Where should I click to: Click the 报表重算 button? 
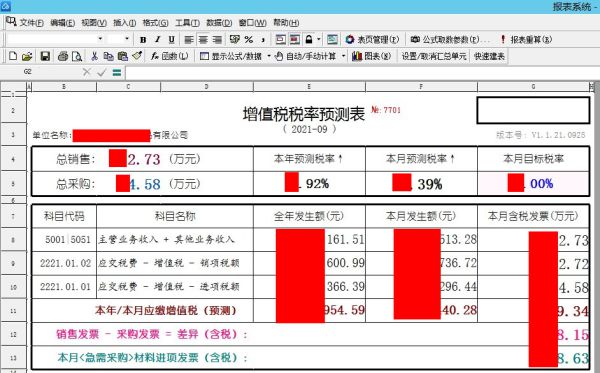526,39
